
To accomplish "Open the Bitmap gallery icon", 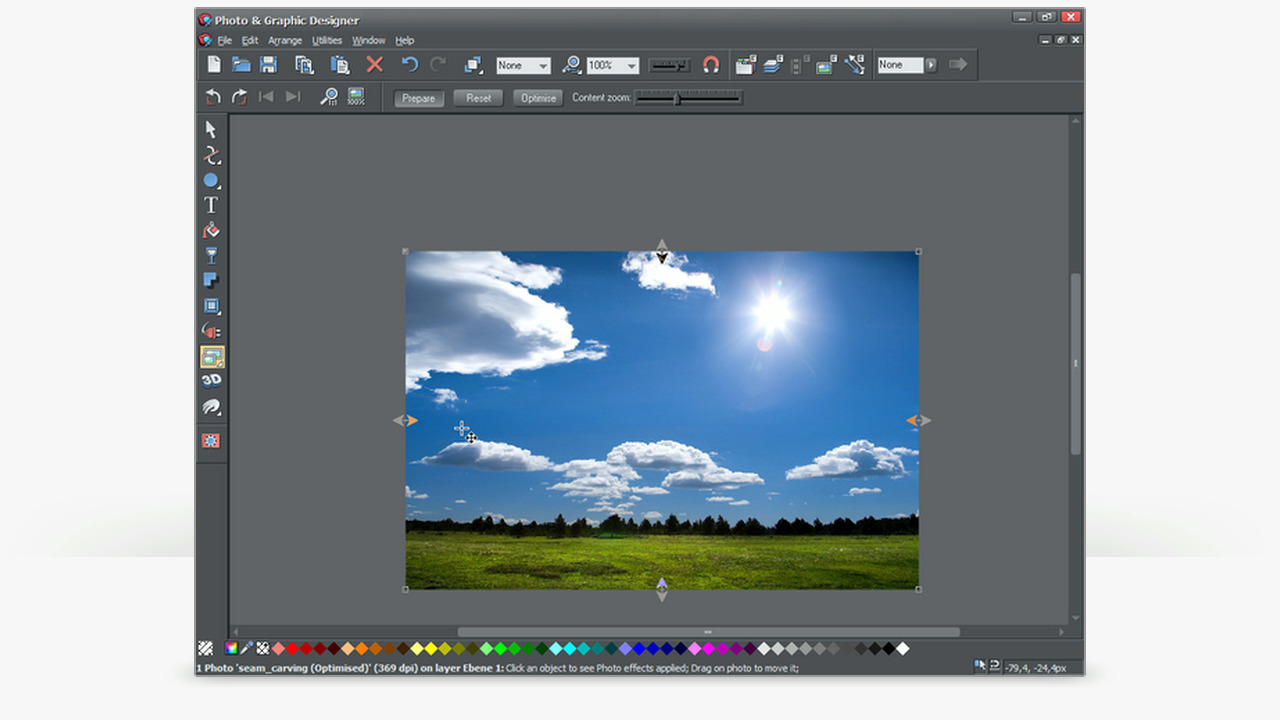I will [825, 65].
